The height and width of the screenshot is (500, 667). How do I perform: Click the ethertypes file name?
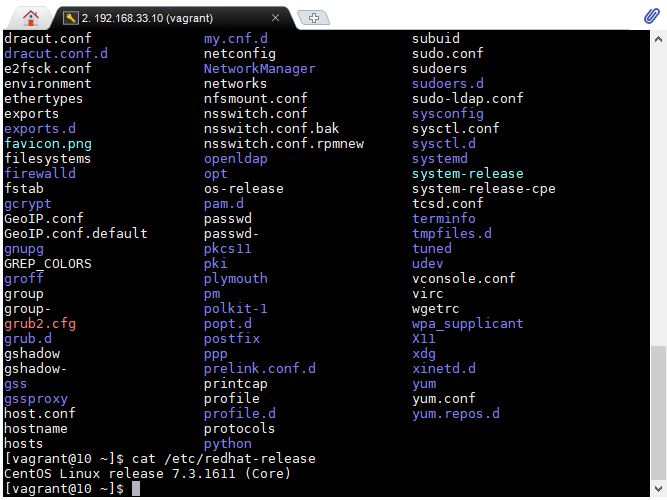(x=44, y=99)
